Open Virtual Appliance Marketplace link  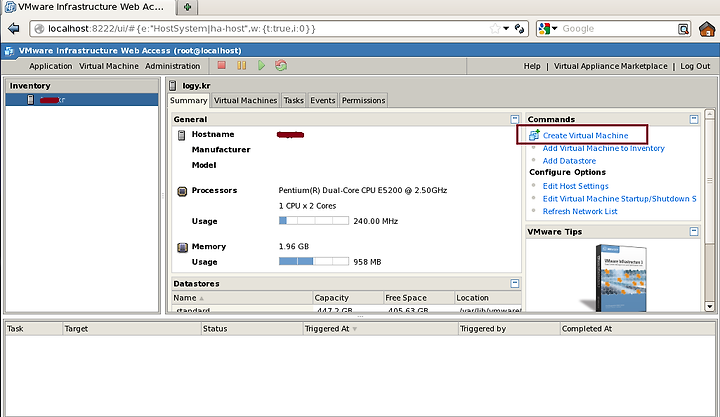(611, 66)
